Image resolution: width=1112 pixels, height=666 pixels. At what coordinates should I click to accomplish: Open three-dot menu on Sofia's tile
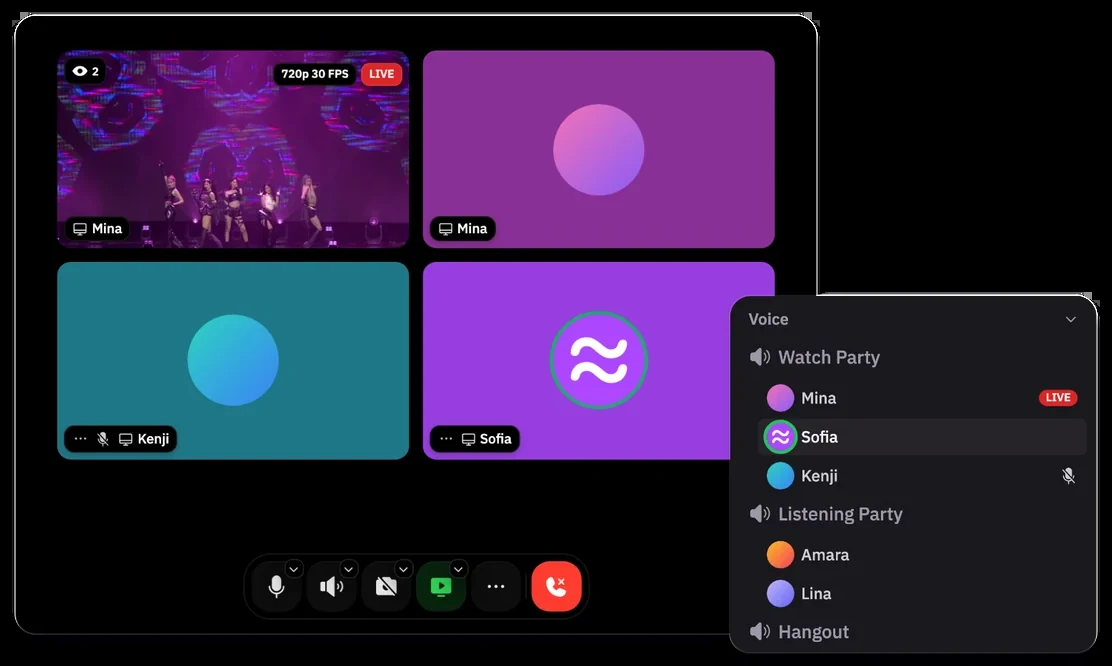click(446, 439)
